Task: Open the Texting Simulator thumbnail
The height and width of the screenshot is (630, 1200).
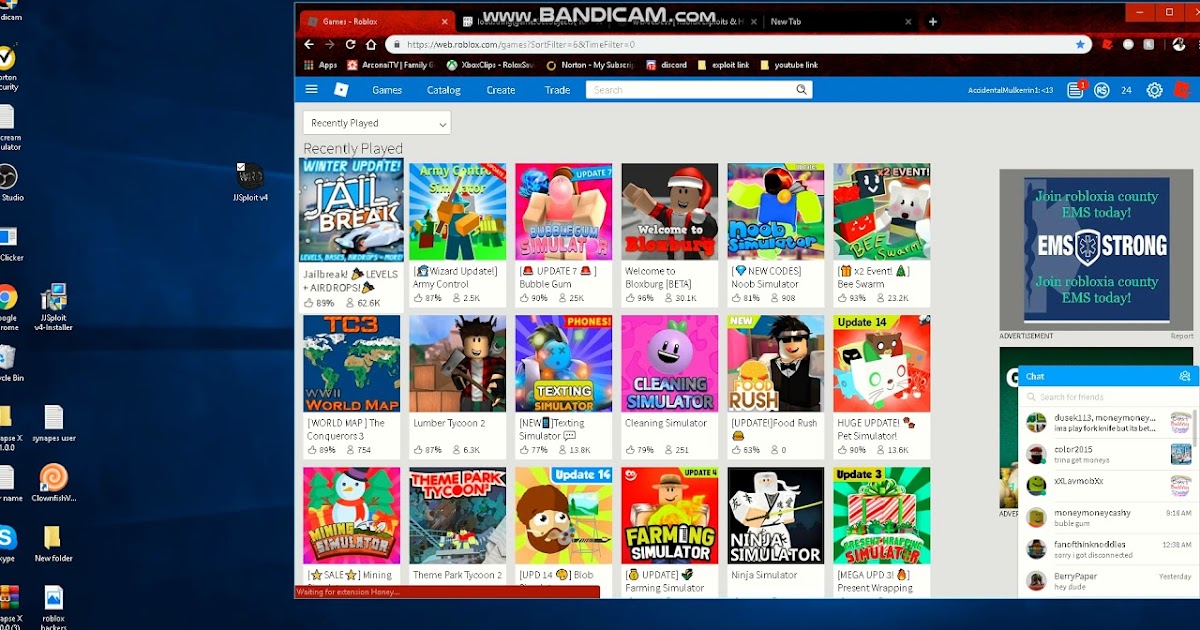Action: click(564, 364)
